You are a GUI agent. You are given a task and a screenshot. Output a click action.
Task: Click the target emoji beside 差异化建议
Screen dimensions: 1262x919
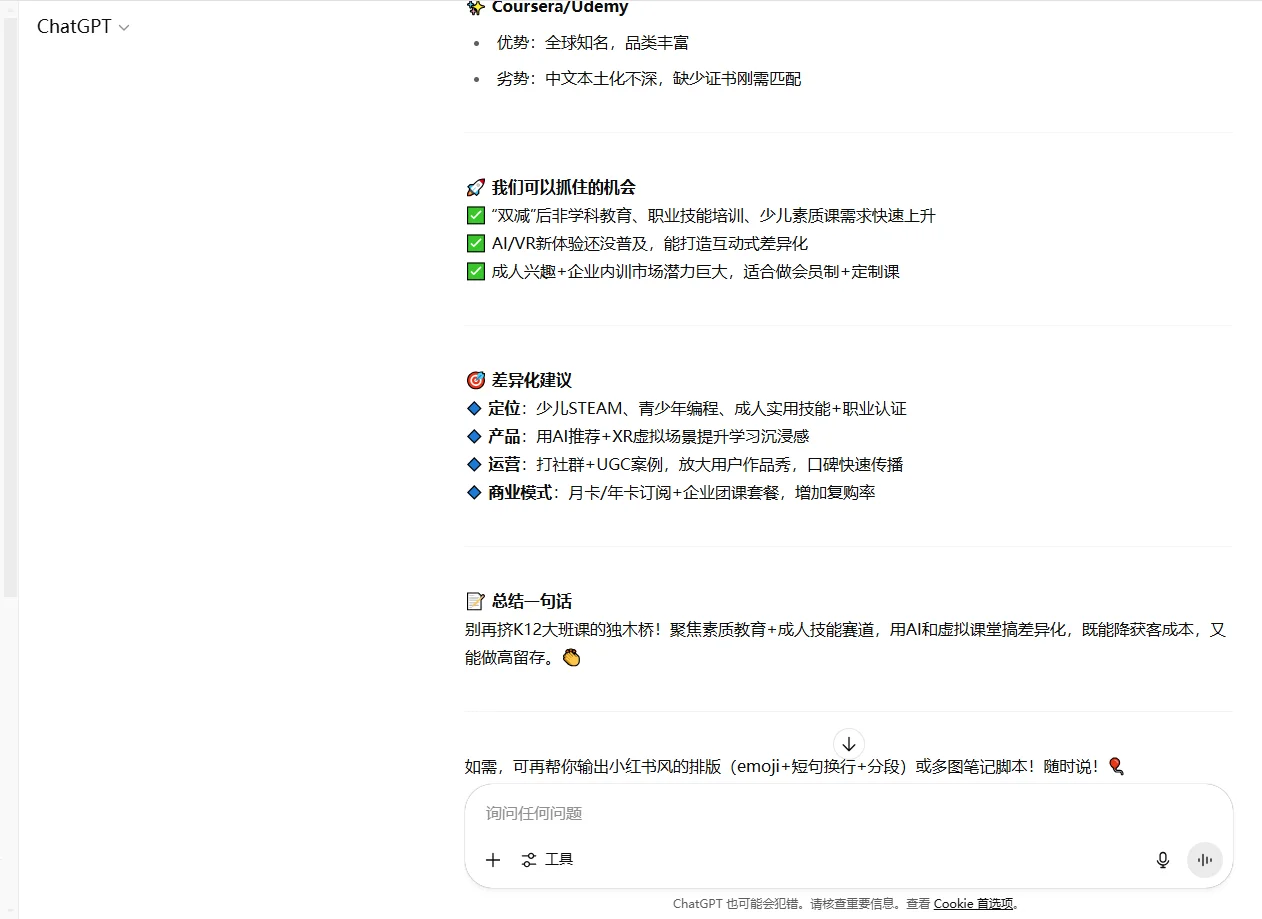tap(474, 379)
